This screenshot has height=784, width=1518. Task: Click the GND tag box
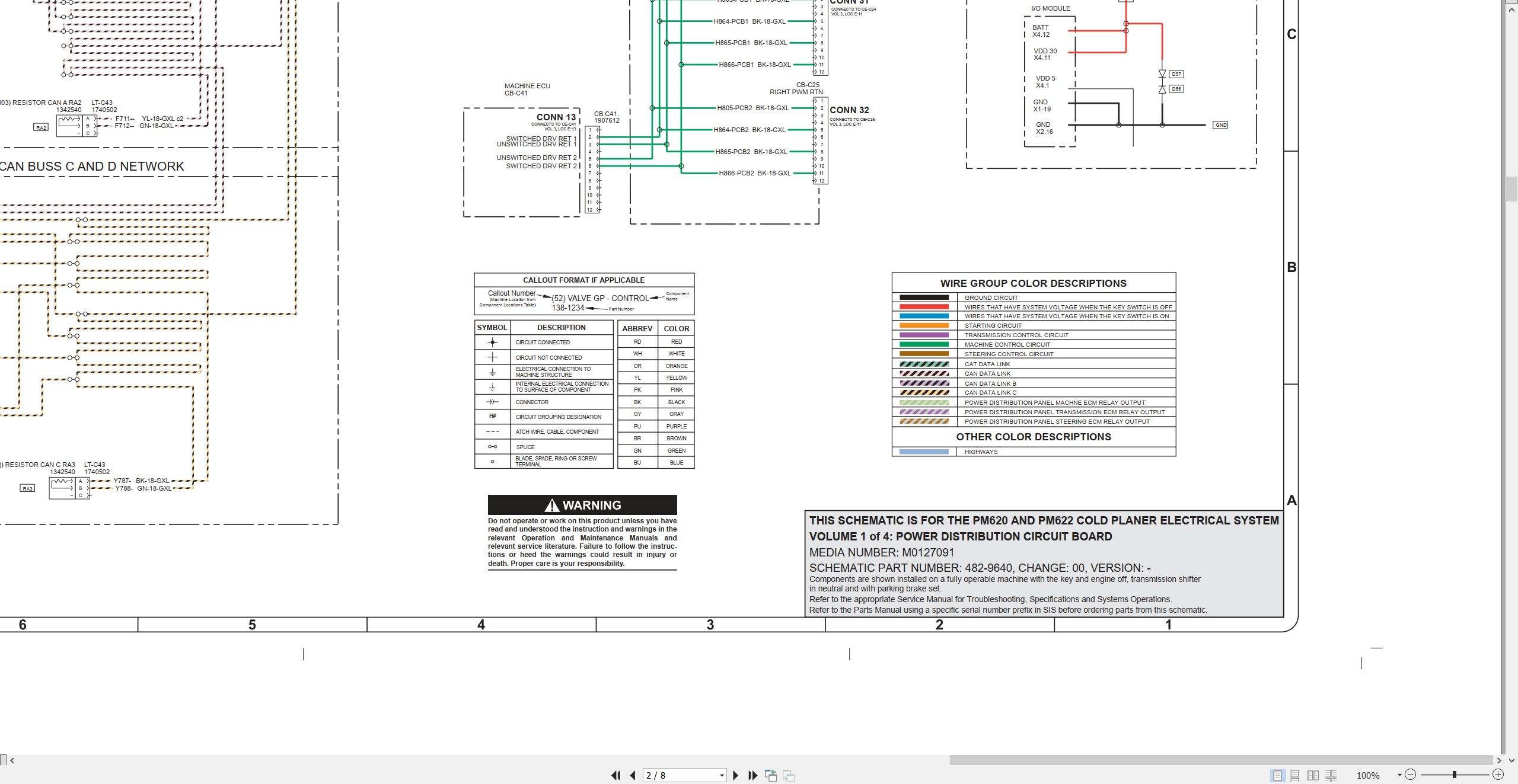1220,125
